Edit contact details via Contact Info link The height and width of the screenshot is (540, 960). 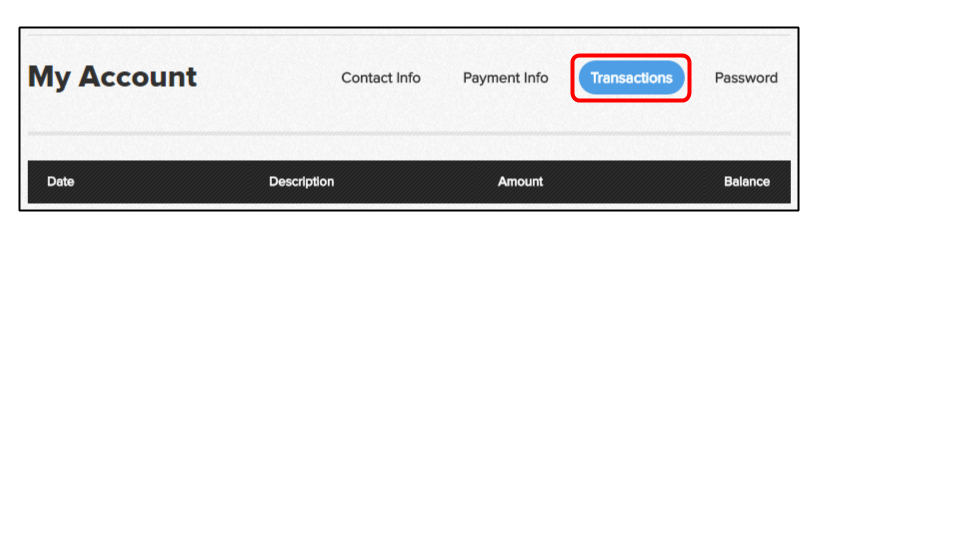[381, 78]
